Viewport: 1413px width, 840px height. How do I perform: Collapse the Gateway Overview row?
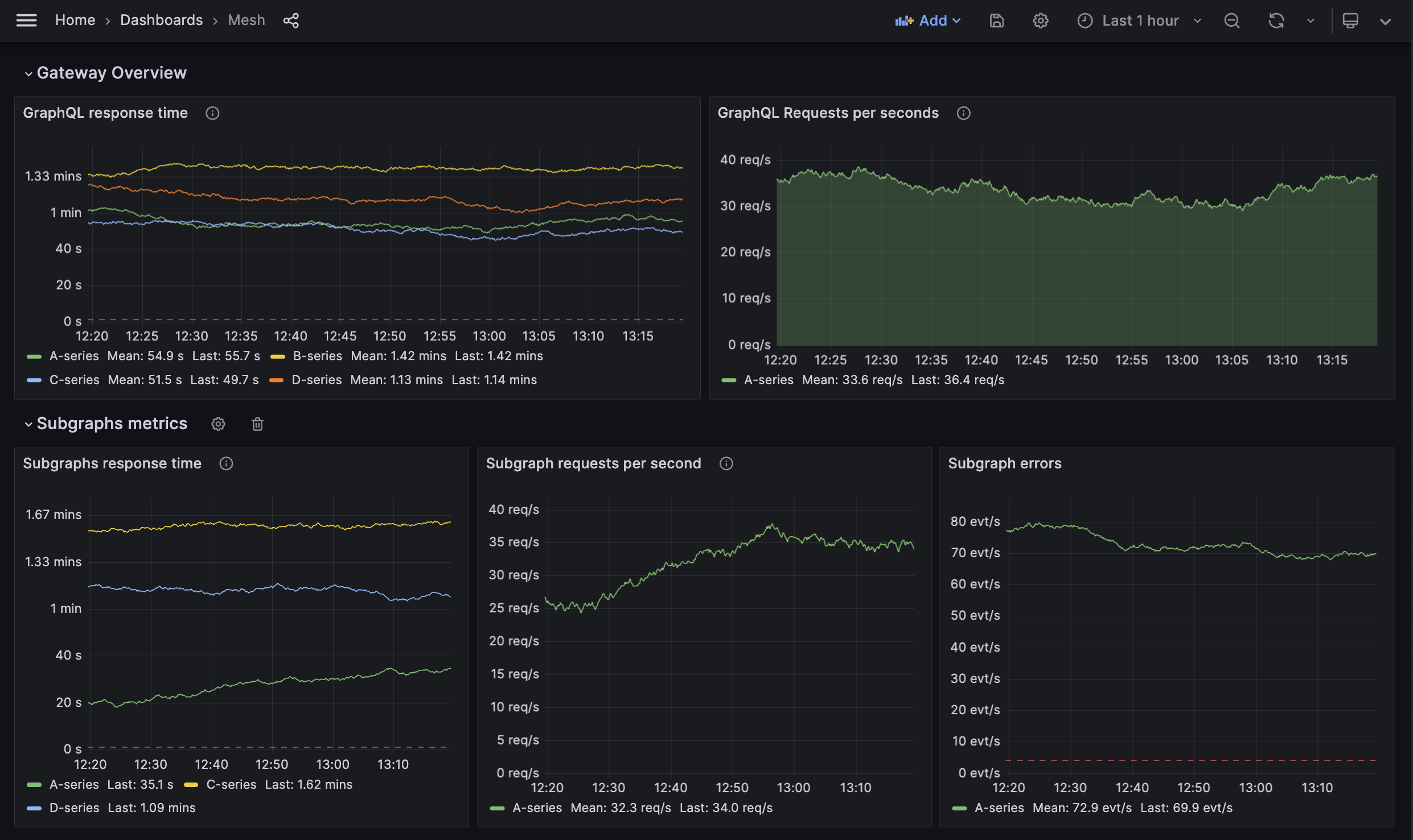(x=28, y=73)
